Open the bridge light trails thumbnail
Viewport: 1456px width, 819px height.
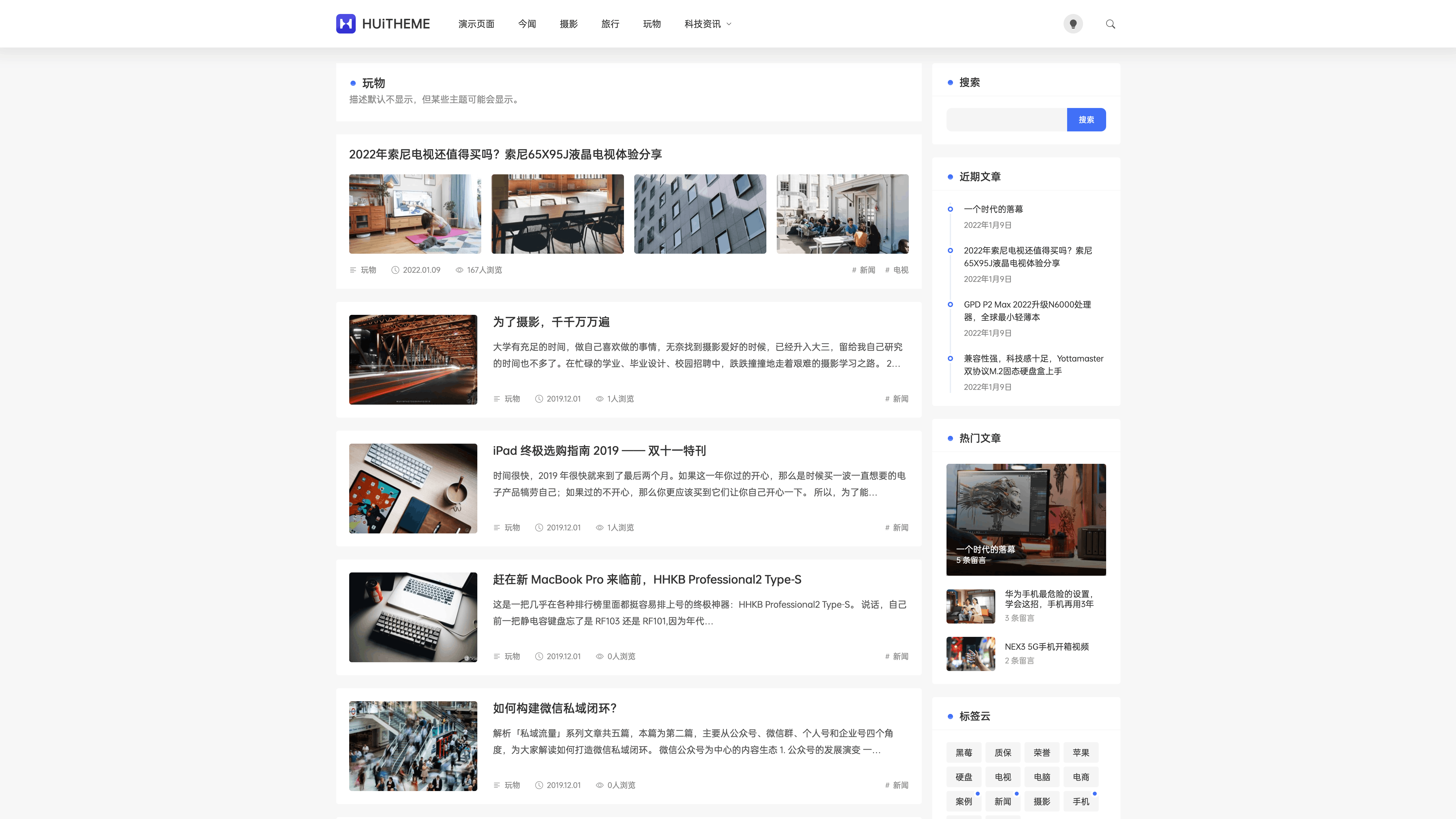(x=413, y=359)
